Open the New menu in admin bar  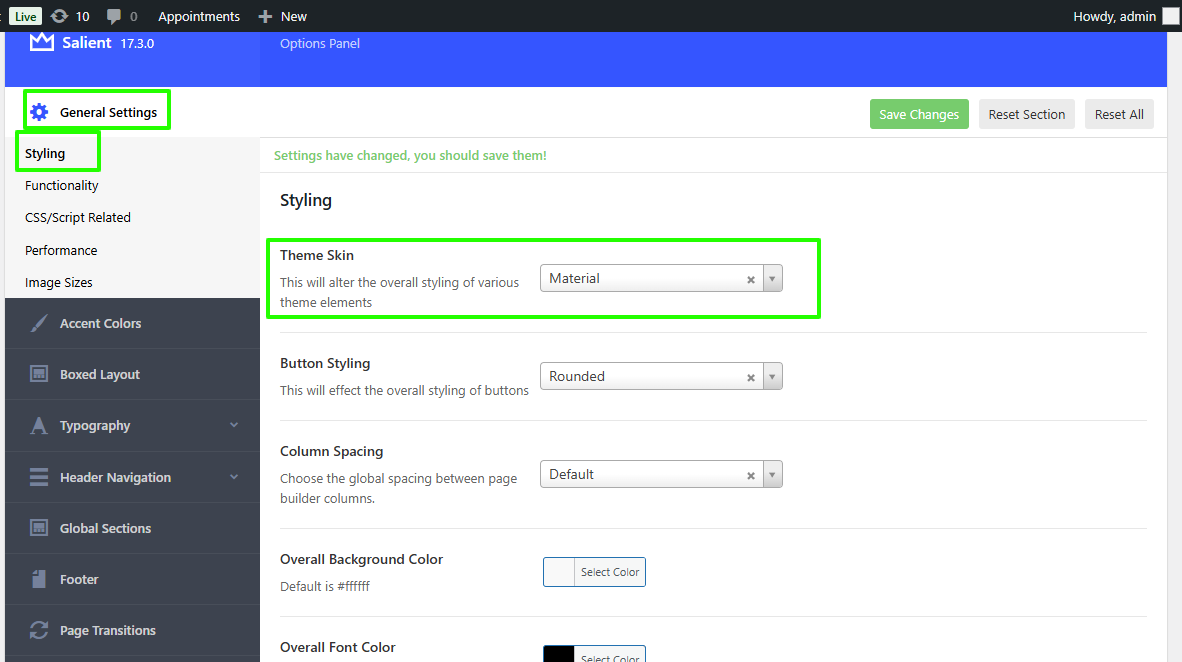[x=293, y=17]
